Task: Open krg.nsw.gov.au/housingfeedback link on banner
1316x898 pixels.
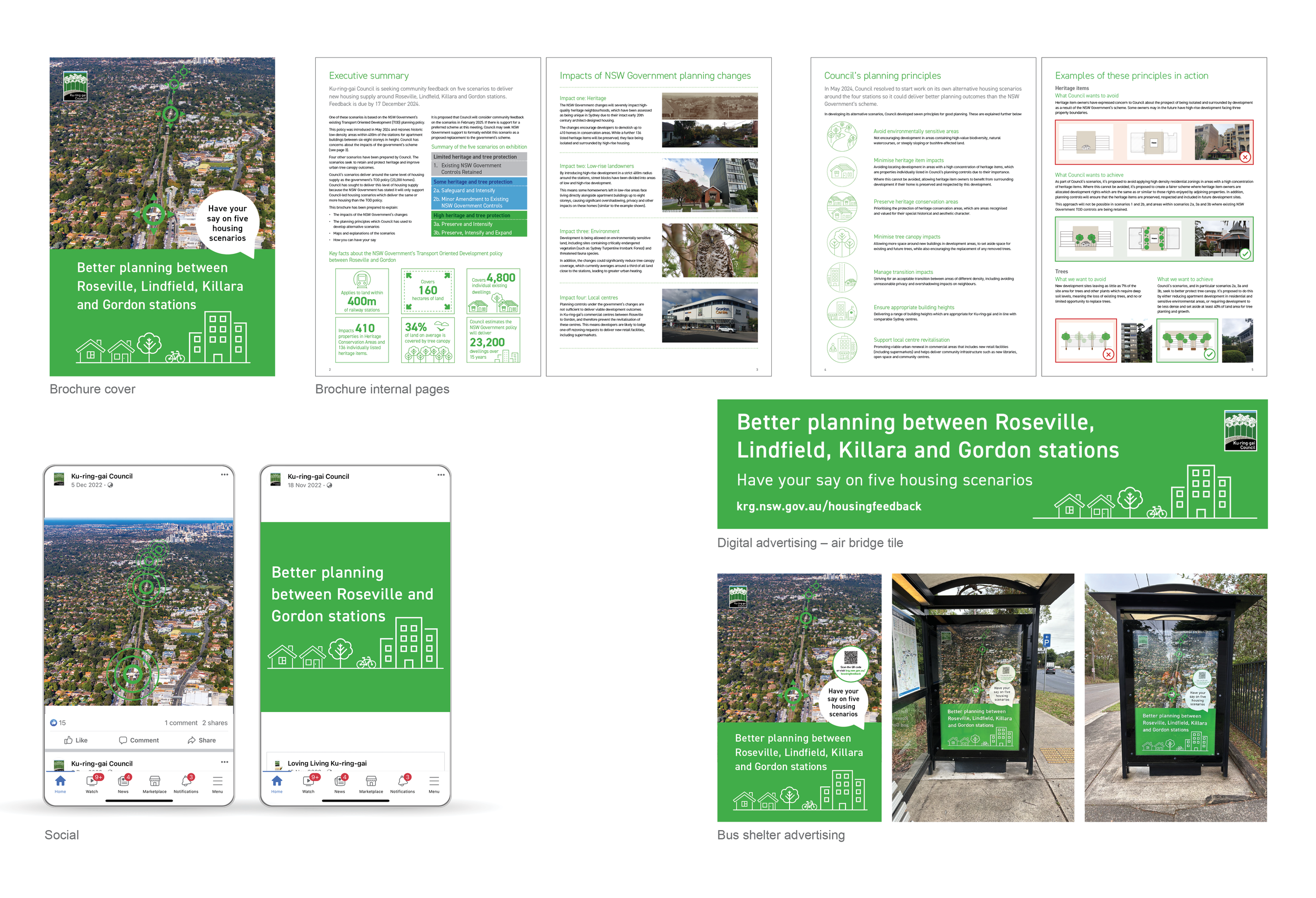Action: coord(829,506)
